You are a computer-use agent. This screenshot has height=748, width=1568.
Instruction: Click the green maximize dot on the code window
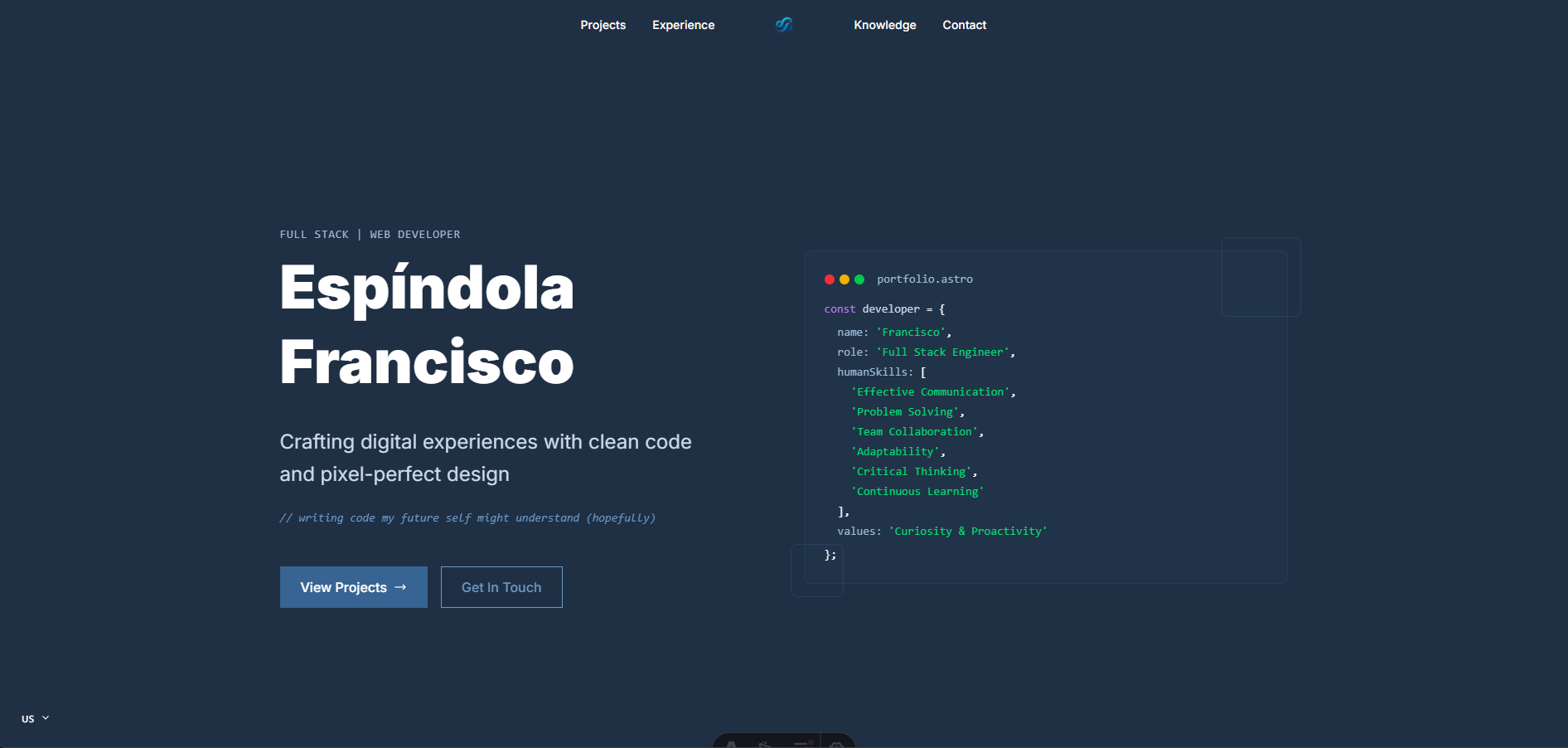[x=859, y=279]
